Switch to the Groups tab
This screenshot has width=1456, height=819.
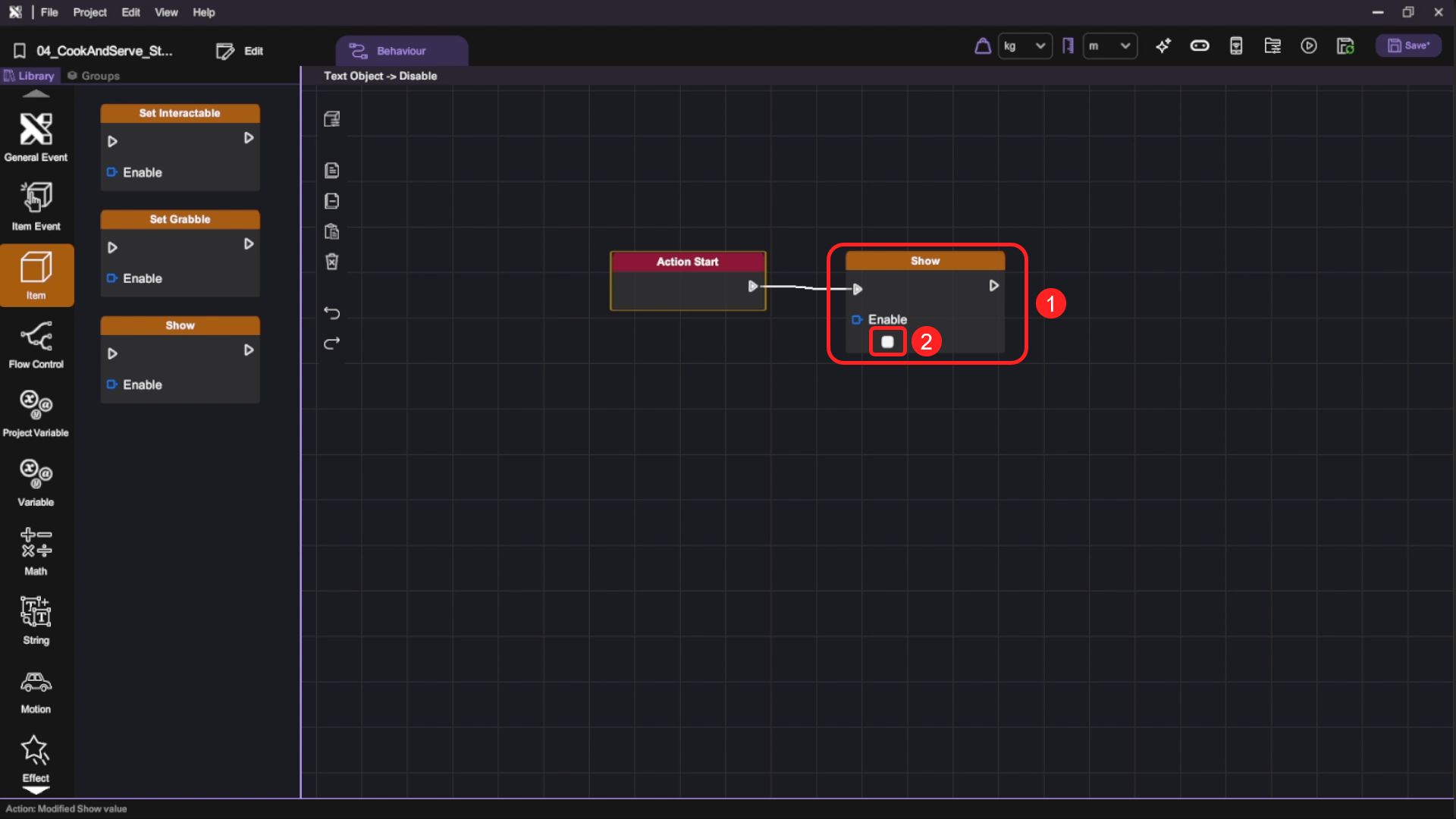[x=94, y=76]
